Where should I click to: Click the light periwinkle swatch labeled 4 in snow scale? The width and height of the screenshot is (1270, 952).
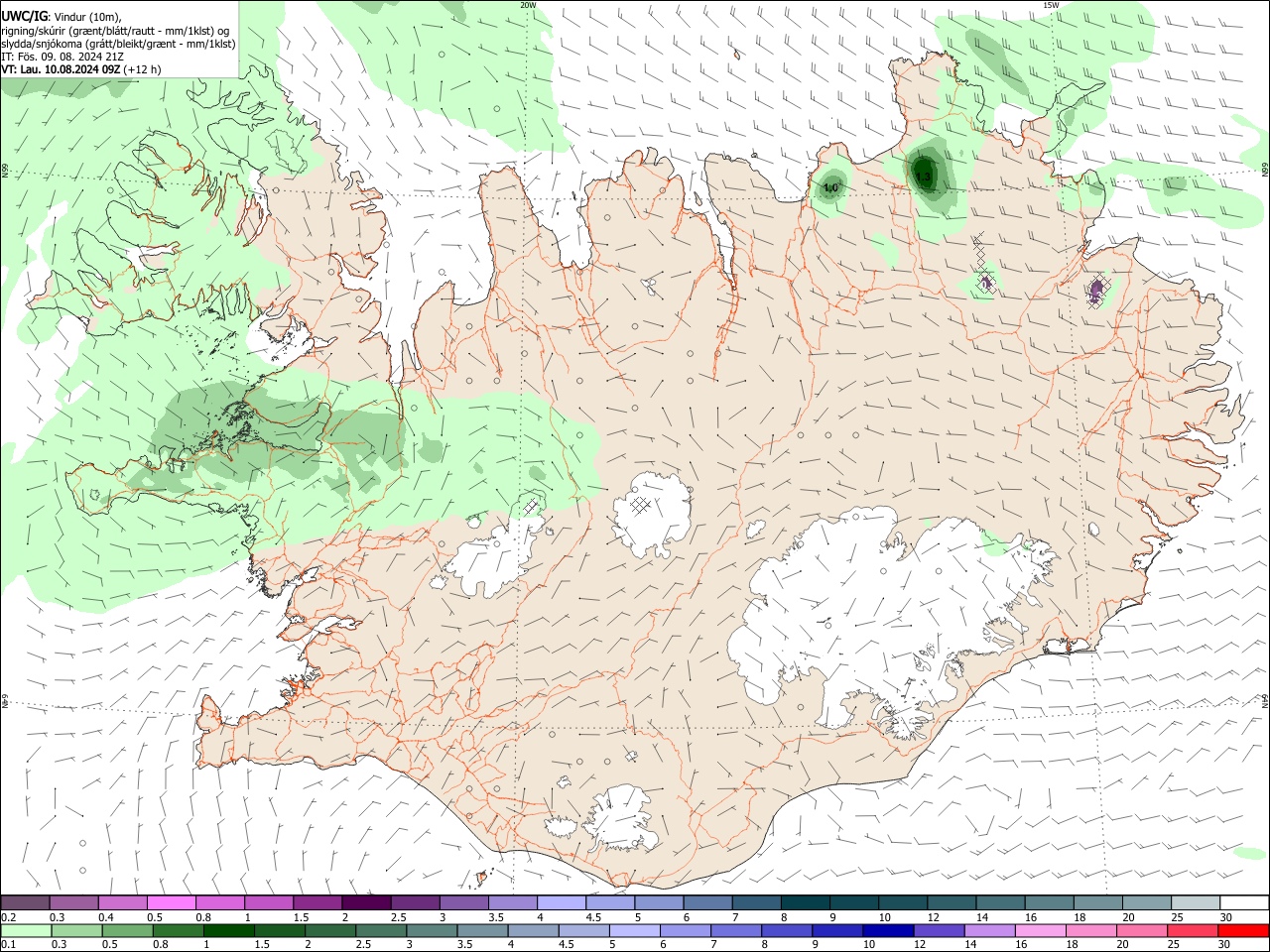coord(562,903)
